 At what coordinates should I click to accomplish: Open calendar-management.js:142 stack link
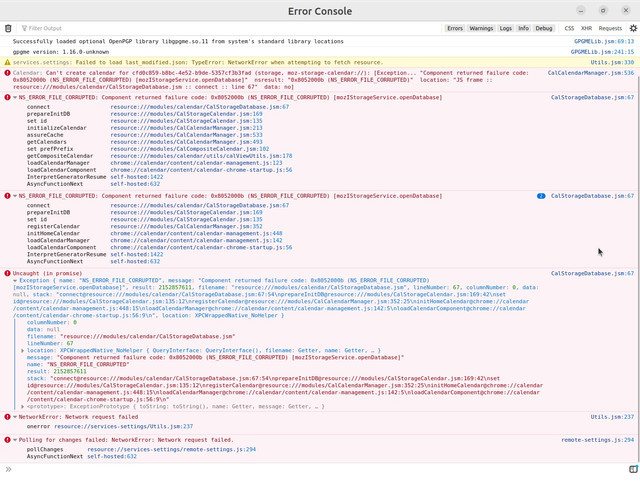[x=196, y=240]
